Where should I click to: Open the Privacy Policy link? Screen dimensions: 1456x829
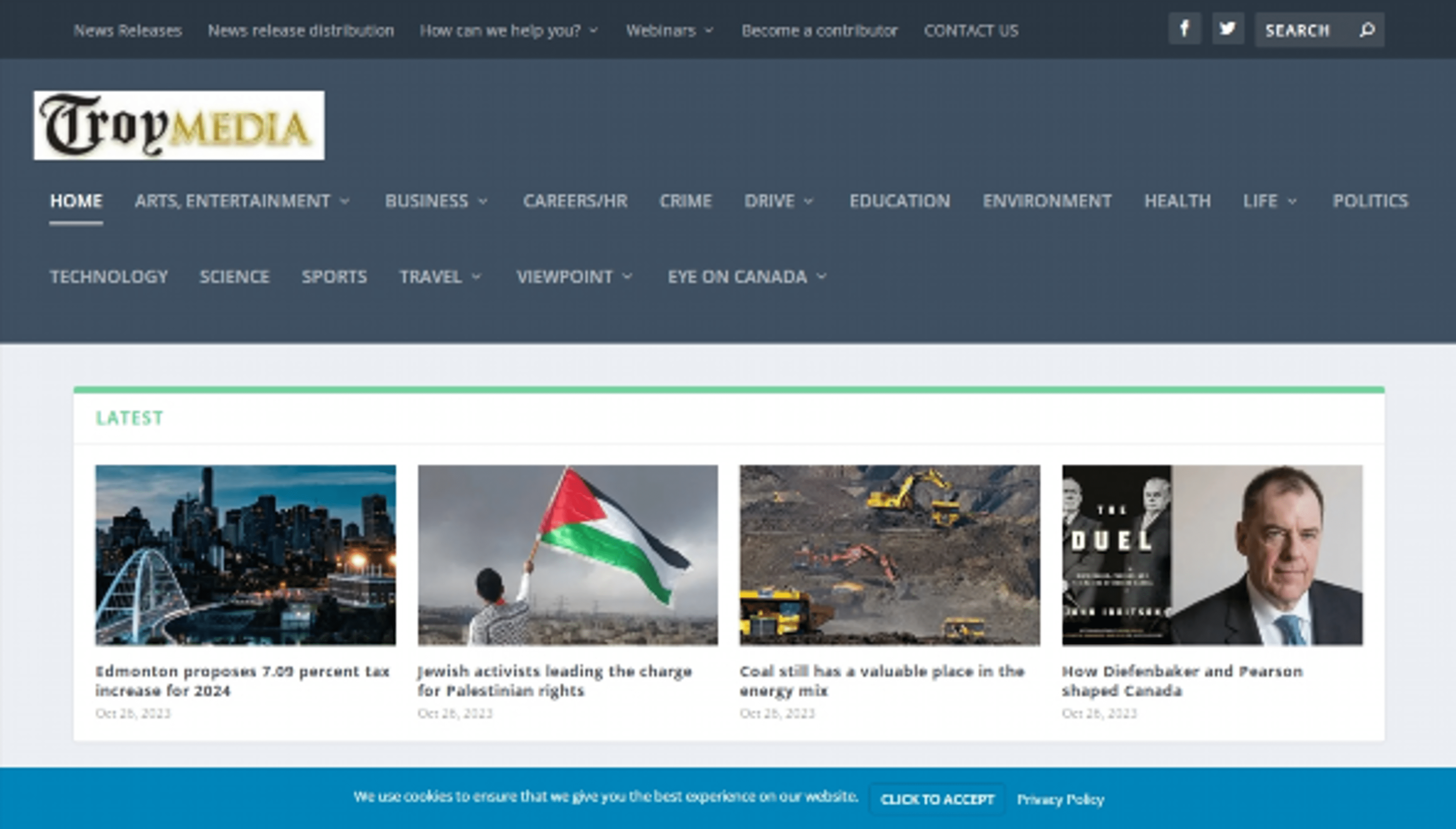[x=1061, y=799]
